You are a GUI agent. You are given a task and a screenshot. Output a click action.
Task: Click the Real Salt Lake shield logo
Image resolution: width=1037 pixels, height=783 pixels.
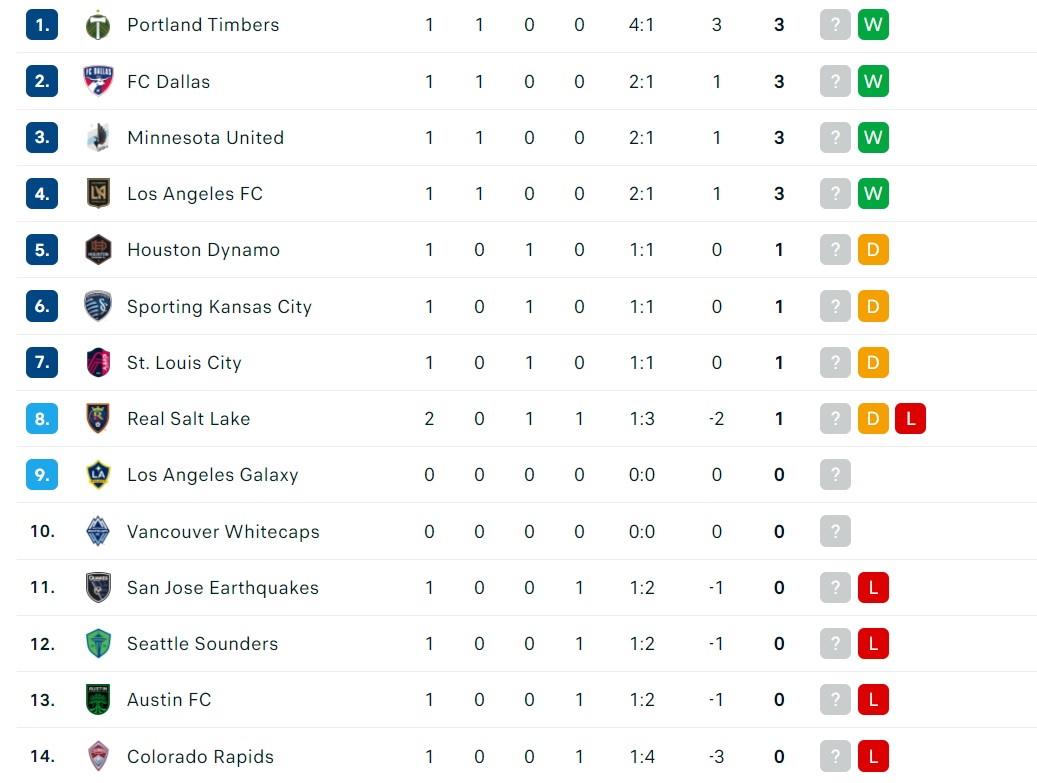click(98, 419)
